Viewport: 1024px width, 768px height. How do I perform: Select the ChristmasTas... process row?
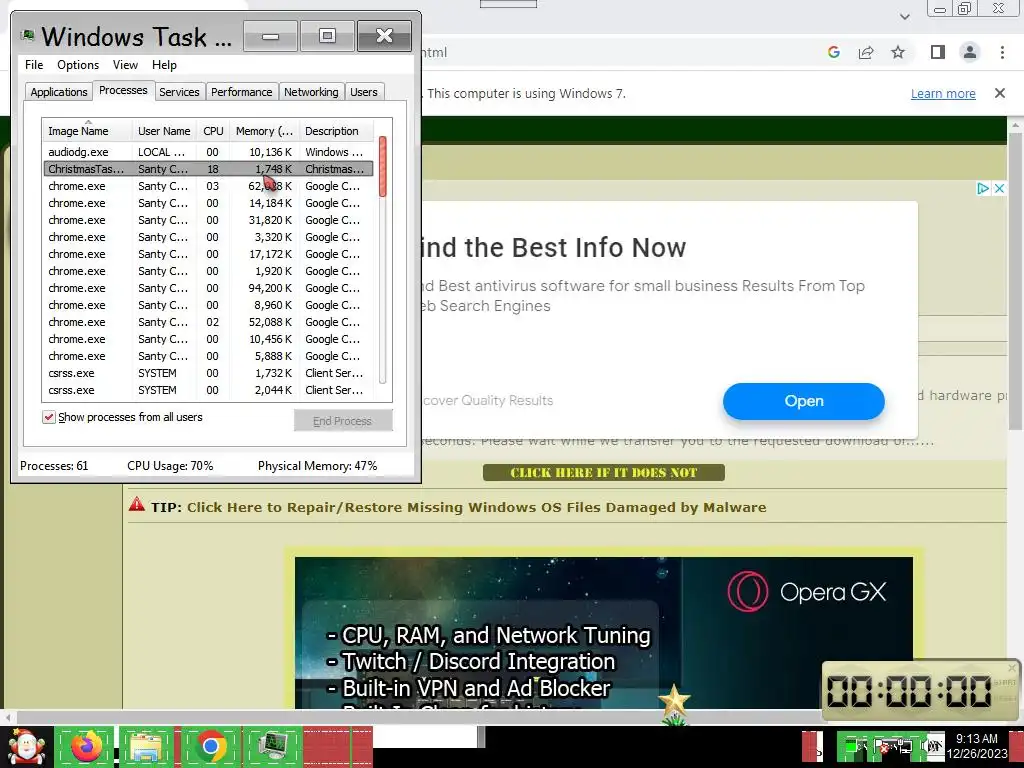(x=208, y=168)
